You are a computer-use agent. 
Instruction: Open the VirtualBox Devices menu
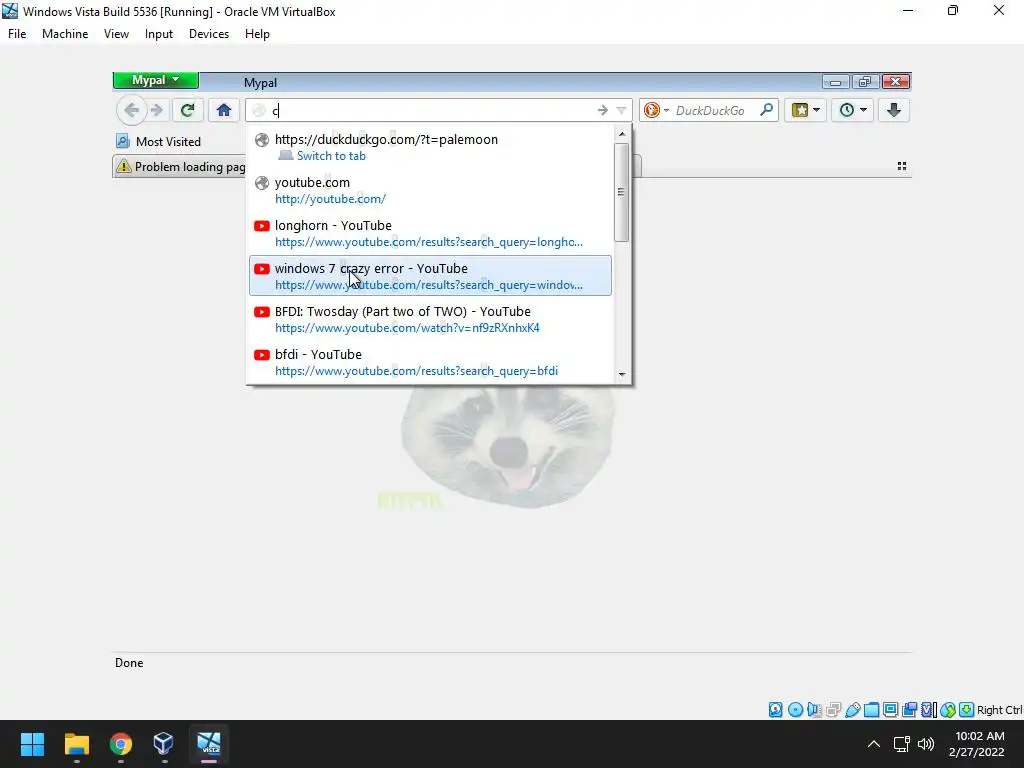click(x=209, y=34)
